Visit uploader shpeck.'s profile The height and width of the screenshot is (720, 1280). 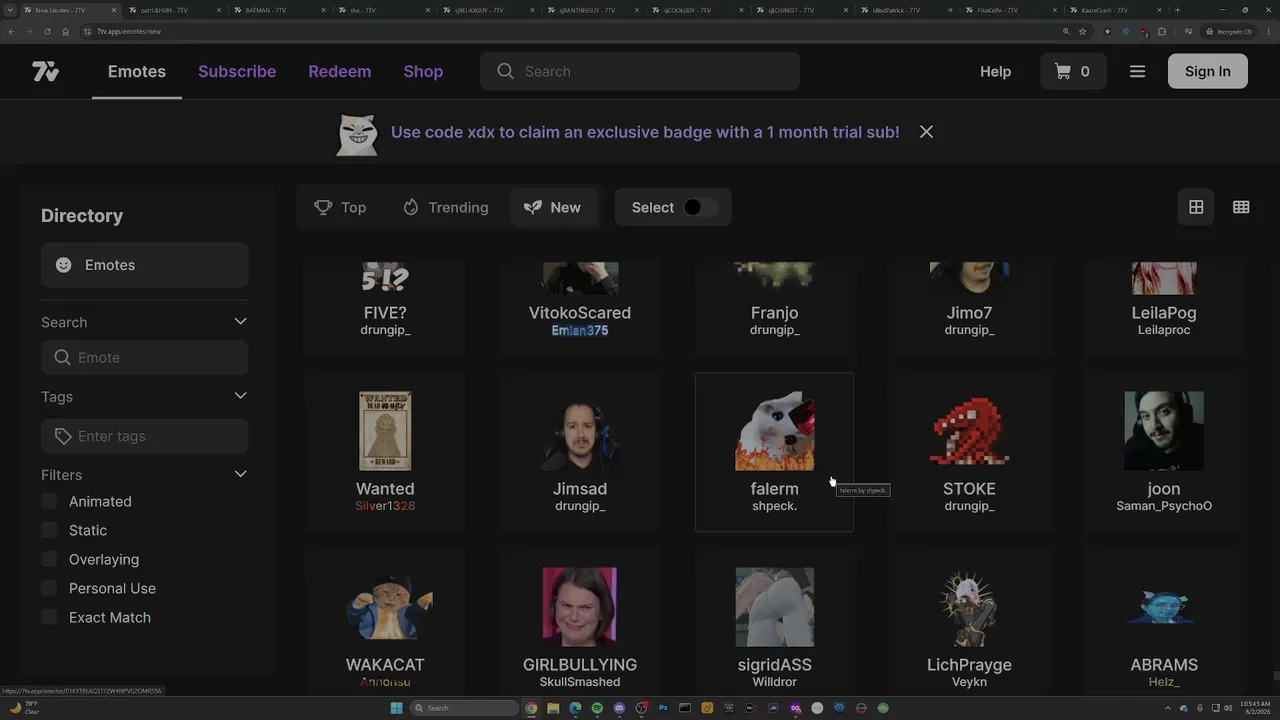[775, 506]
